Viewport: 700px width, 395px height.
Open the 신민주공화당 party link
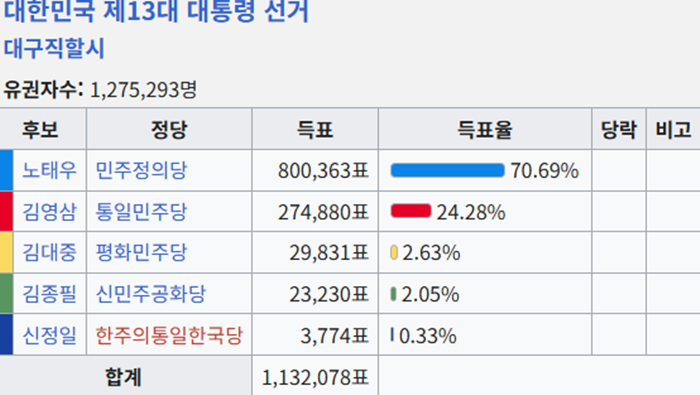click(x=150, y=294)
